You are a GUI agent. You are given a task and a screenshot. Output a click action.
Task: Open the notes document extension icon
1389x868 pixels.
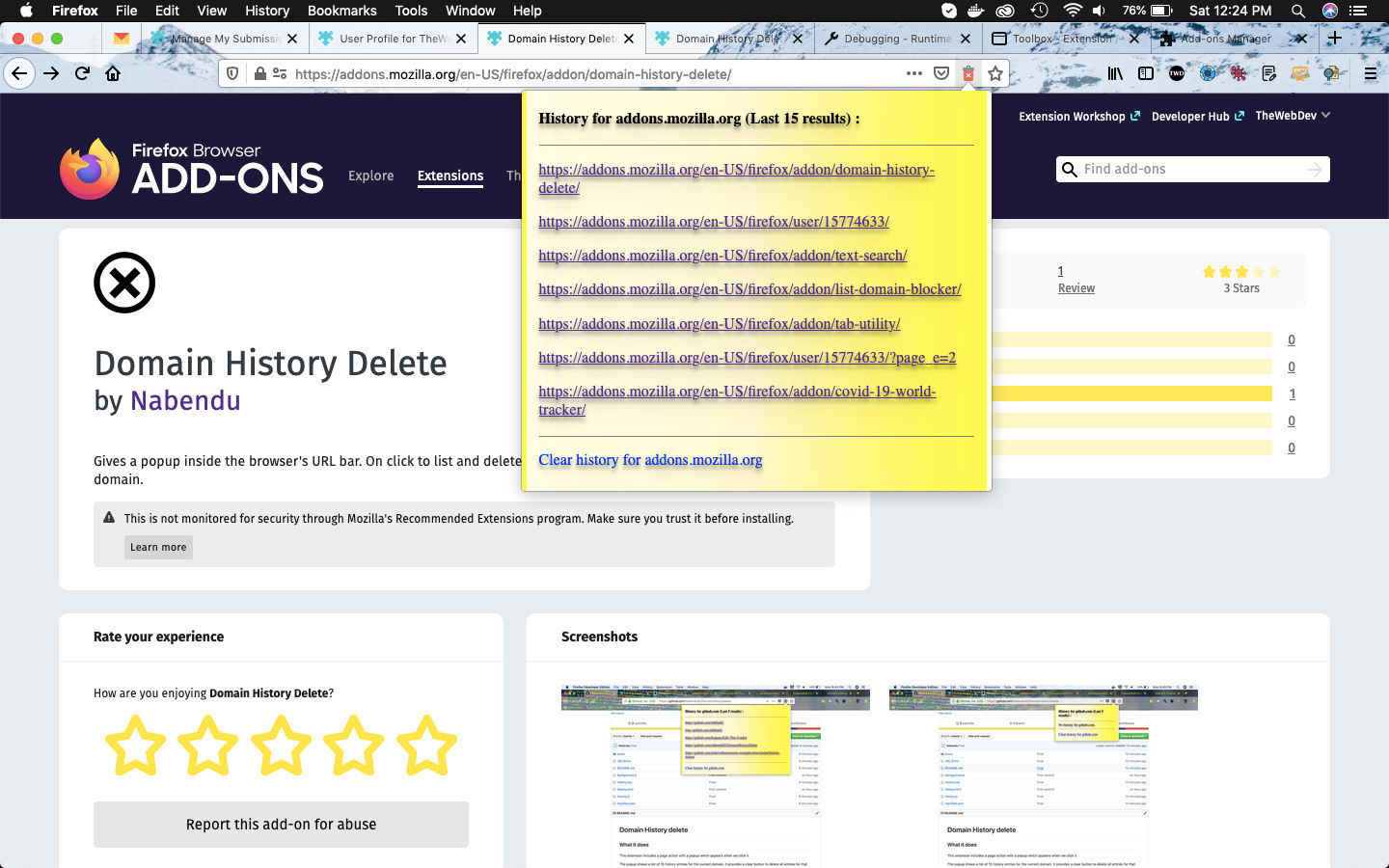[1269, 73]
